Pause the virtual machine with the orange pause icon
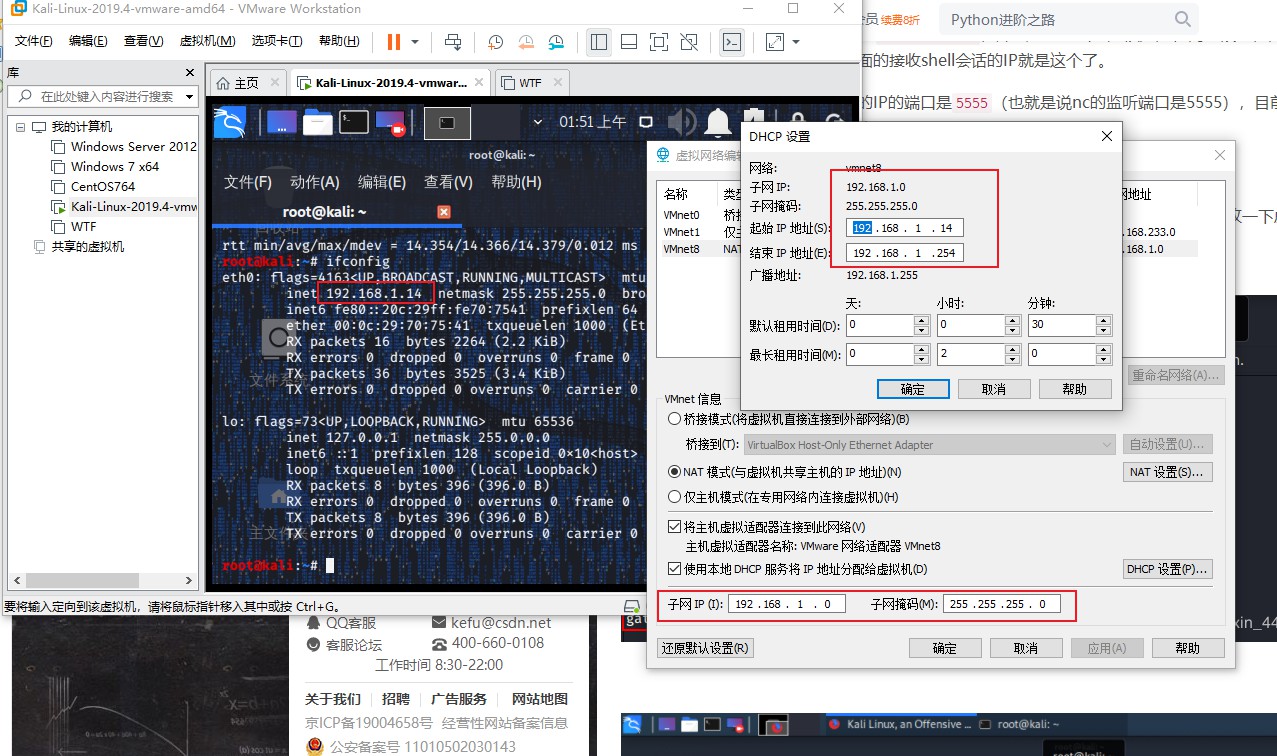 [393, 41]
